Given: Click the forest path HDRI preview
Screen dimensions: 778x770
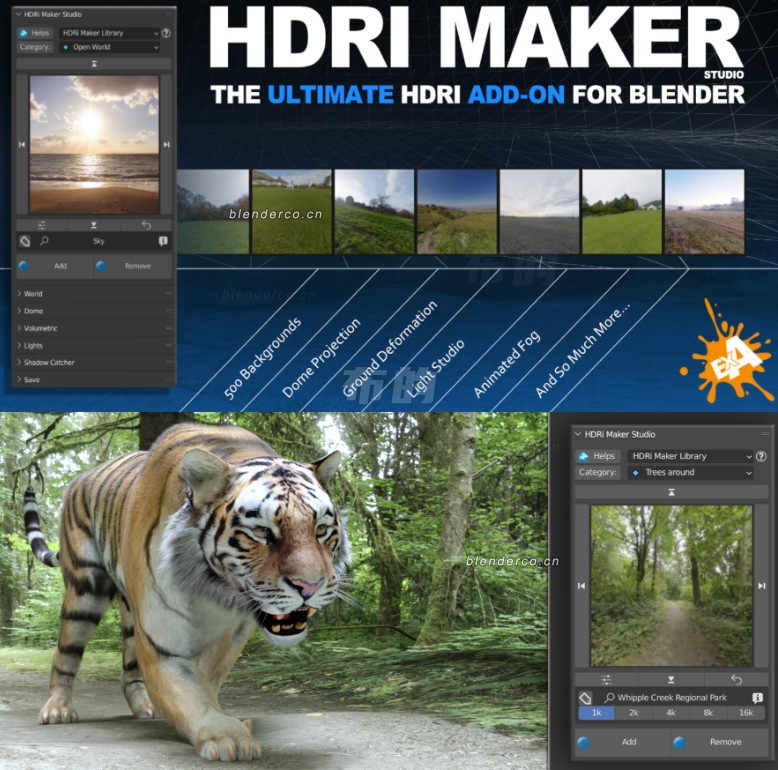Looking at the screenshot, I should click(671, 586).
